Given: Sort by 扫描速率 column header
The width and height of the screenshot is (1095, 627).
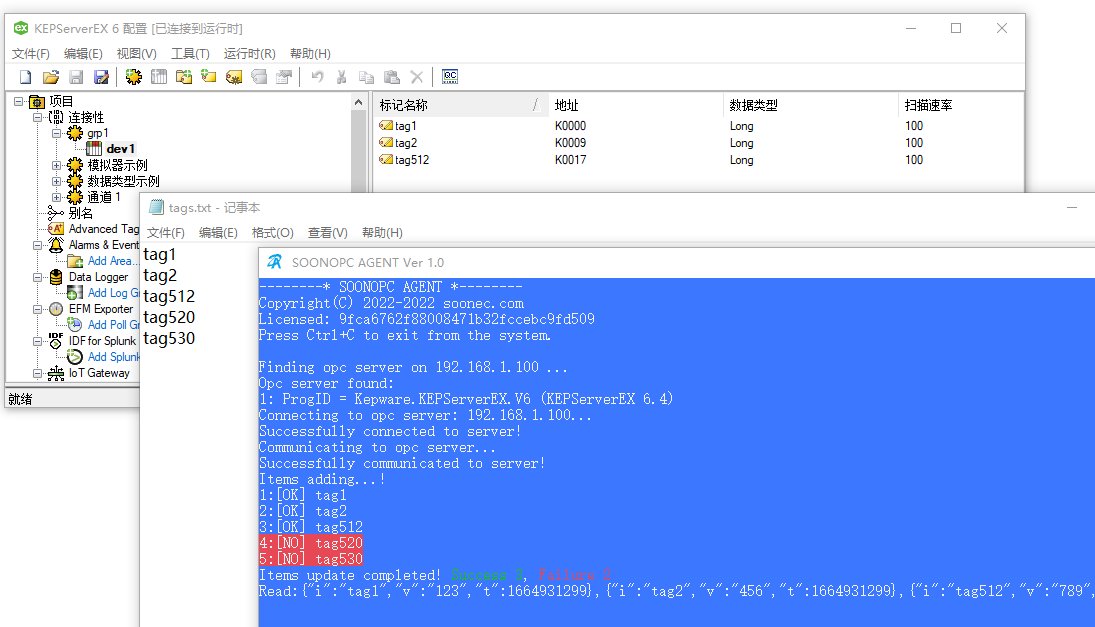Looking at the screenshot, I should pyautogui.click(x=961, y=105).
